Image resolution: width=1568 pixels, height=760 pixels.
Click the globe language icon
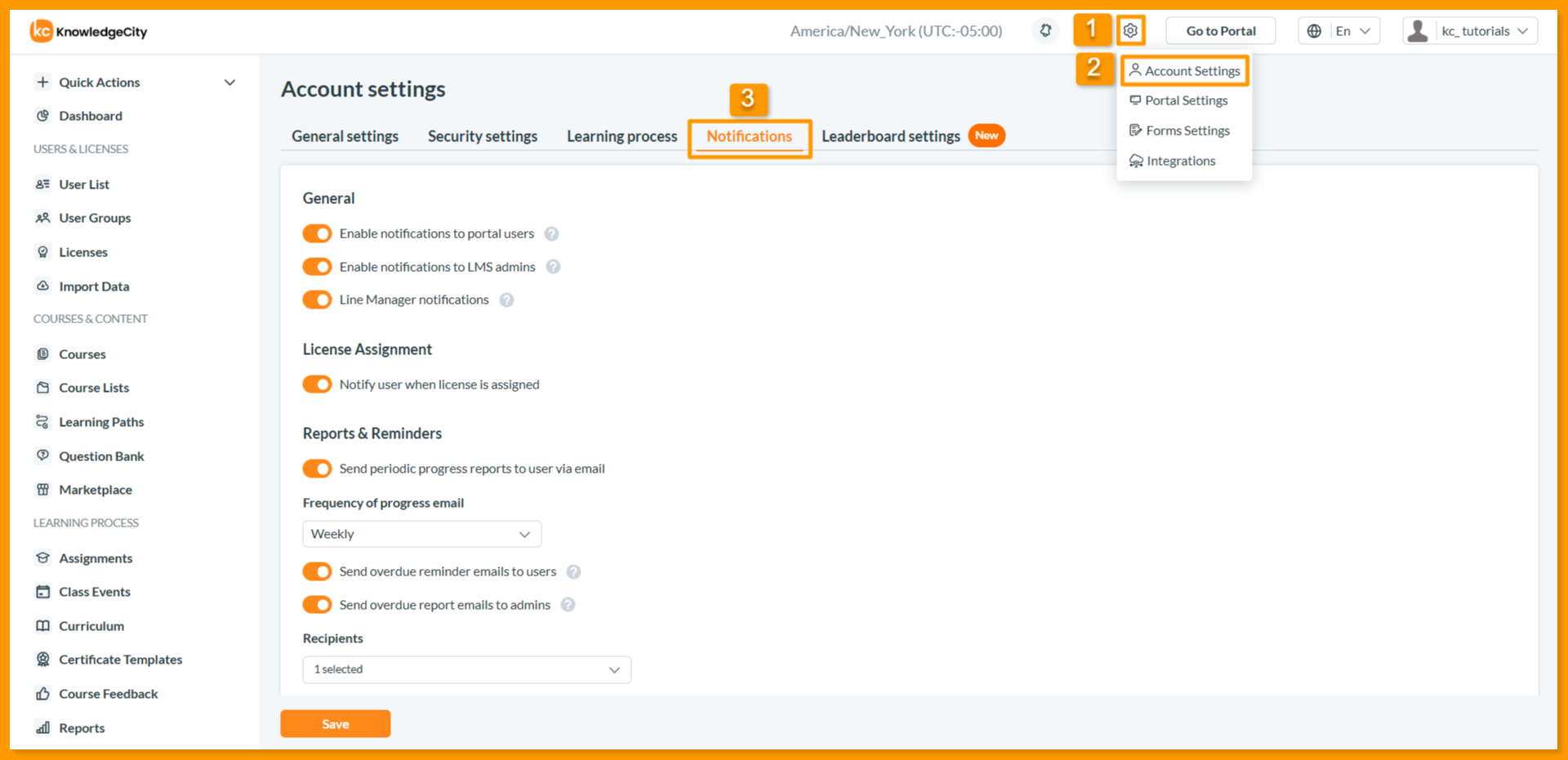click(1314, 31)
